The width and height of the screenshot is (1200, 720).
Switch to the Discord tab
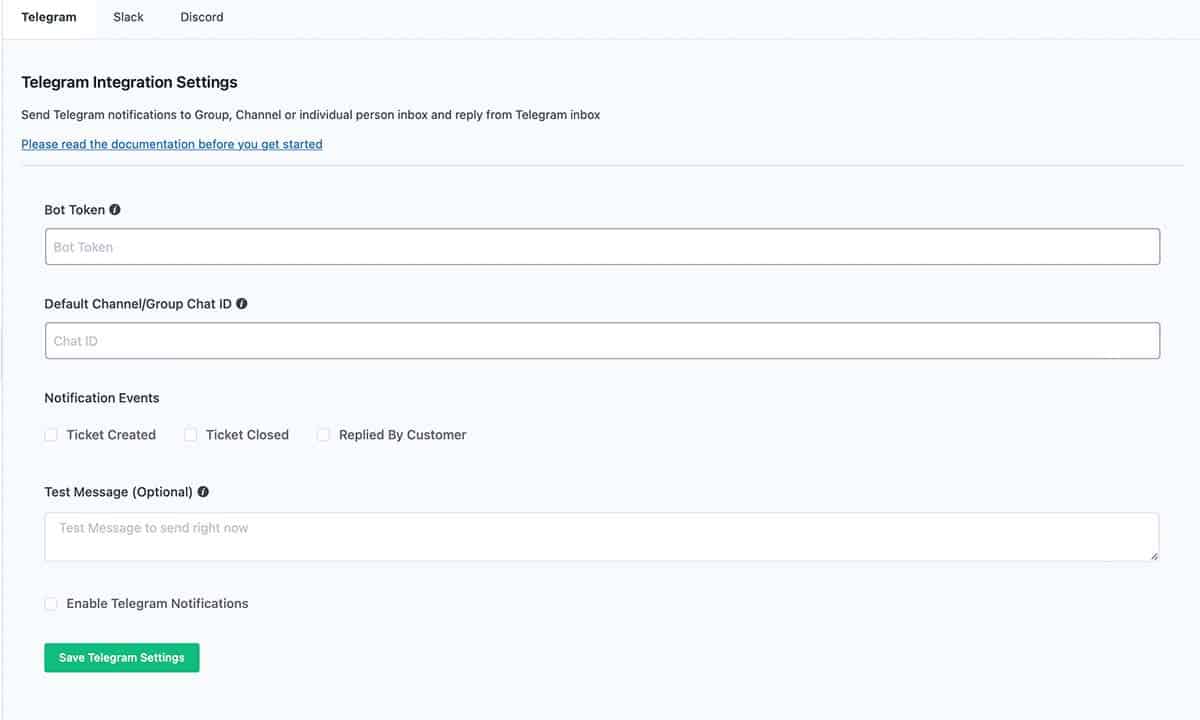point(202,17)
